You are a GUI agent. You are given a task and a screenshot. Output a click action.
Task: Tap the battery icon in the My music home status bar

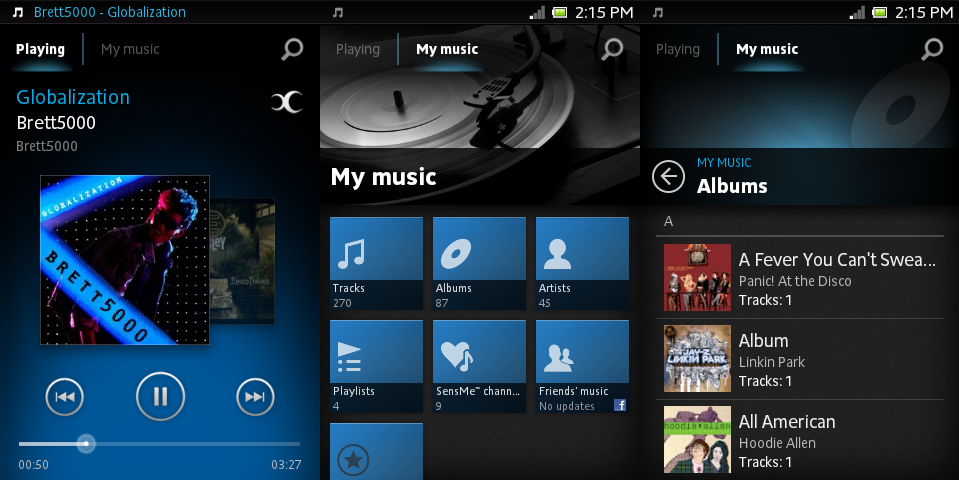tap(560, 12)
